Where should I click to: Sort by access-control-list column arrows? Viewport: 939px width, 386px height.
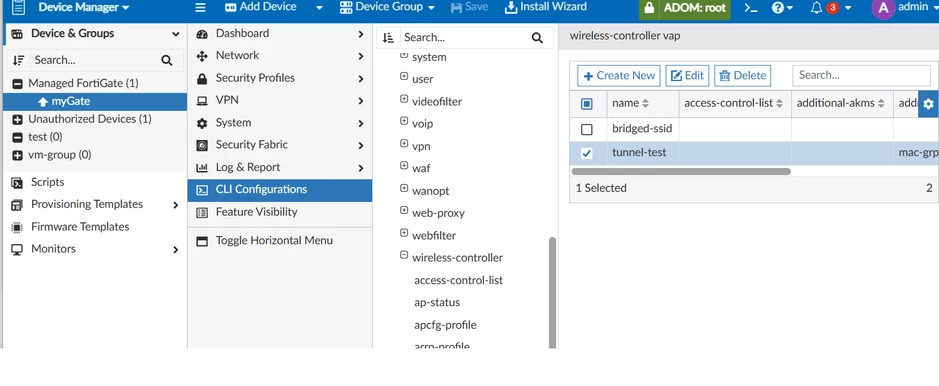[779, 104]
